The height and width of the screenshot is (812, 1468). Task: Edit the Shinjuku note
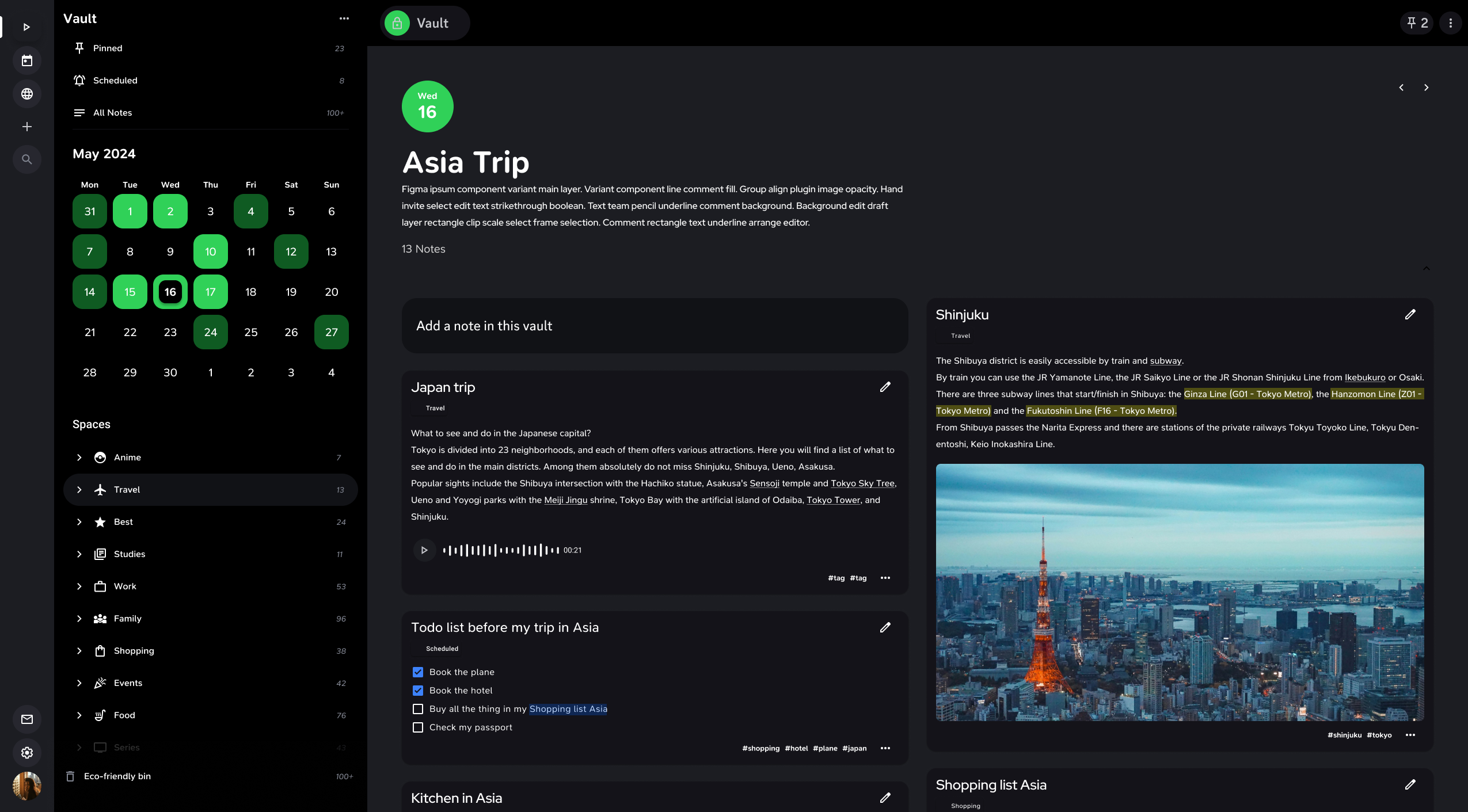1410,314
